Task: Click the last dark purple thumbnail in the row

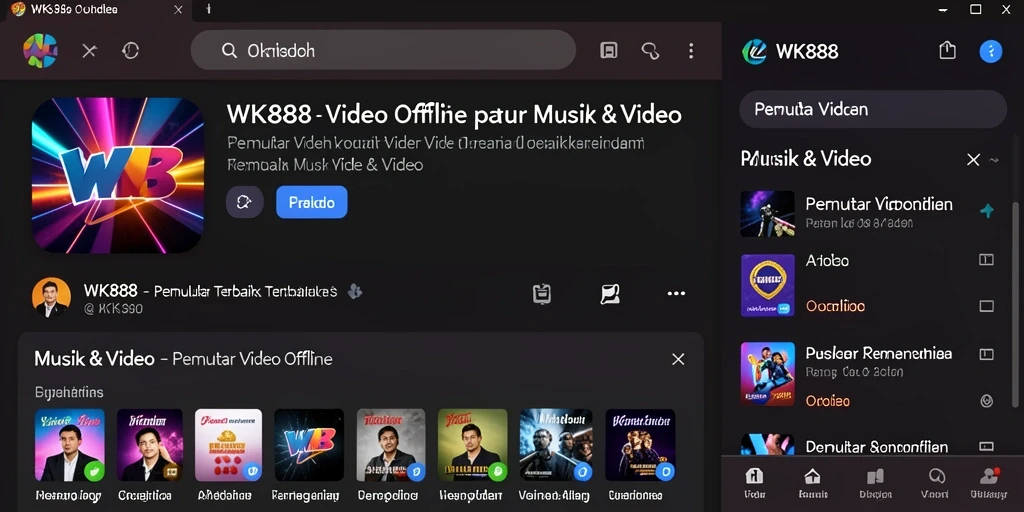Action: click(640, 445)
